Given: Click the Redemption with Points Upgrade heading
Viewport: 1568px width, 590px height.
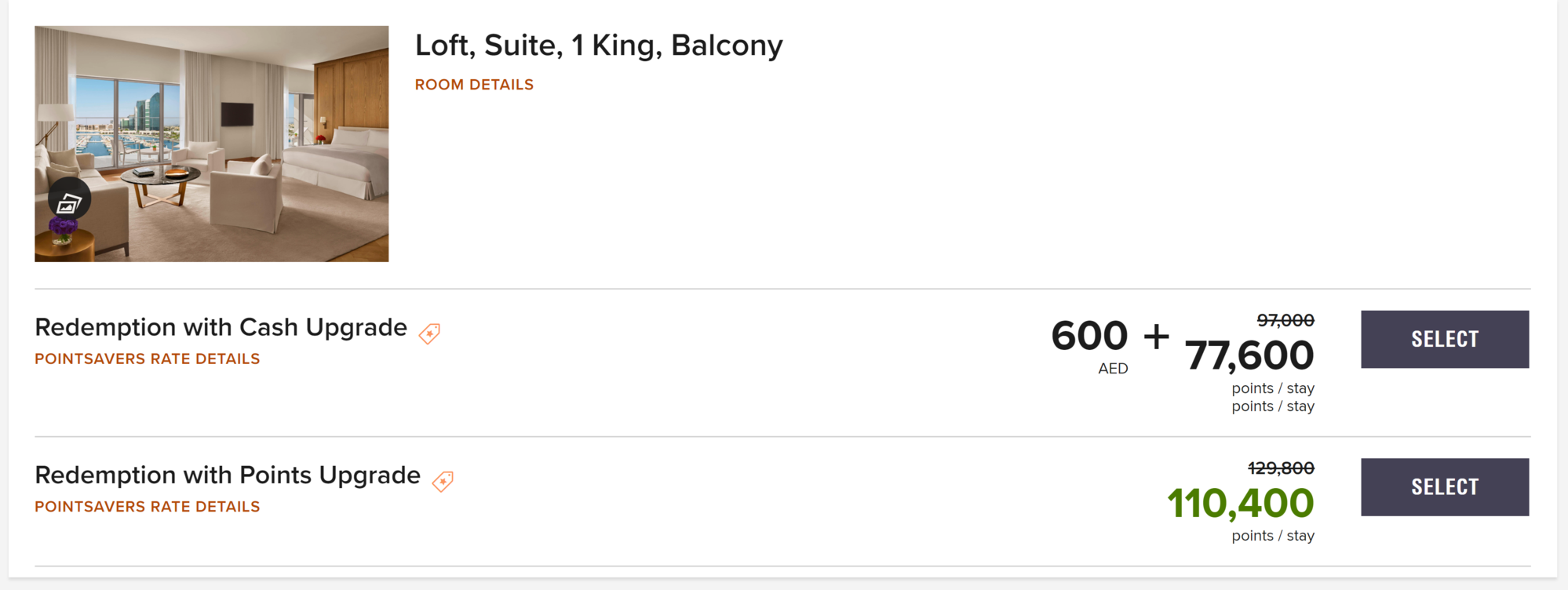Looking at the screenshot, I should (228, 475).
